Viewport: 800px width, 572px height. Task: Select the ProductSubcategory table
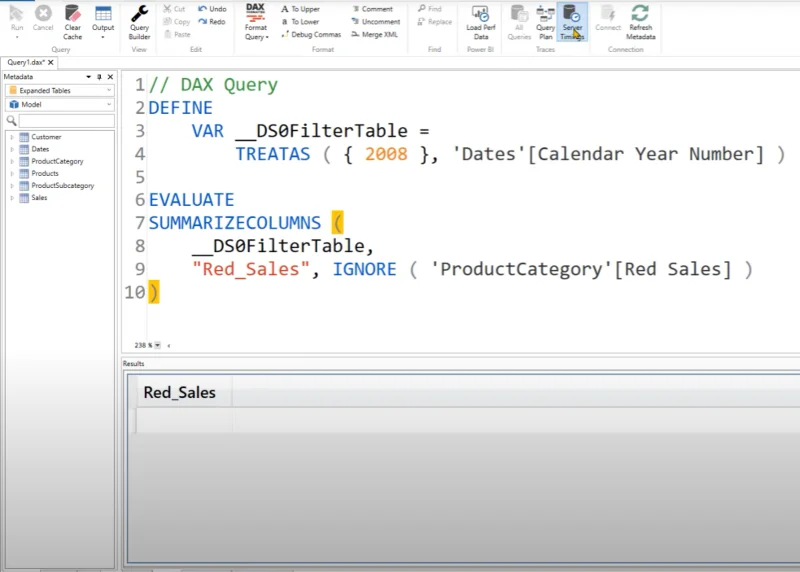tap(57, 186)
